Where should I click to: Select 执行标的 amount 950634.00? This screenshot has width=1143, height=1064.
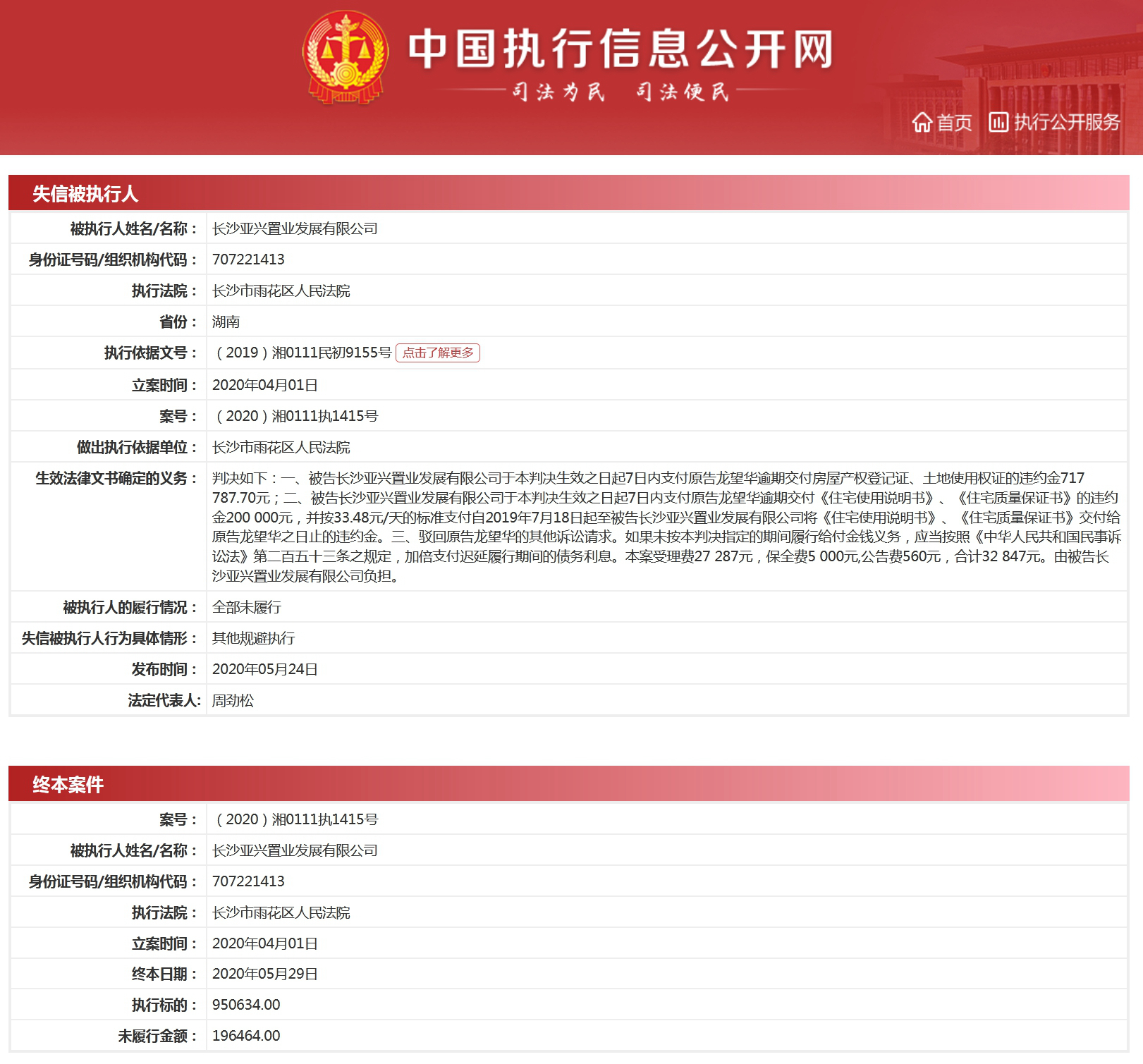click(246, 1005)
